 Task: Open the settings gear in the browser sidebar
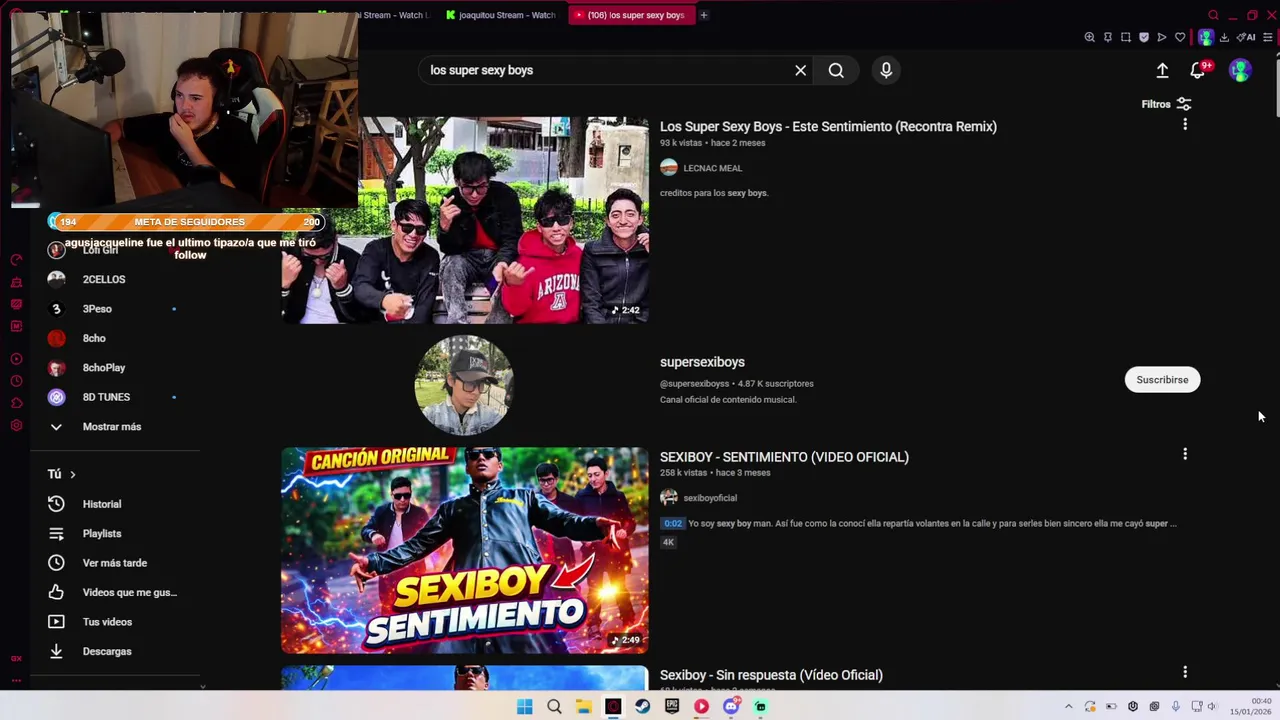(x=16, y=426)
